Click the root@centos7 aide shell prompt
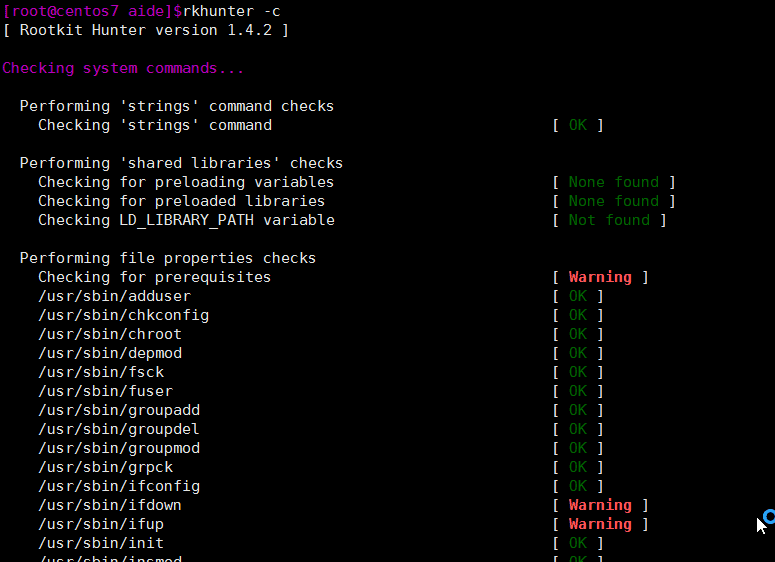 [x=87, y=11]
